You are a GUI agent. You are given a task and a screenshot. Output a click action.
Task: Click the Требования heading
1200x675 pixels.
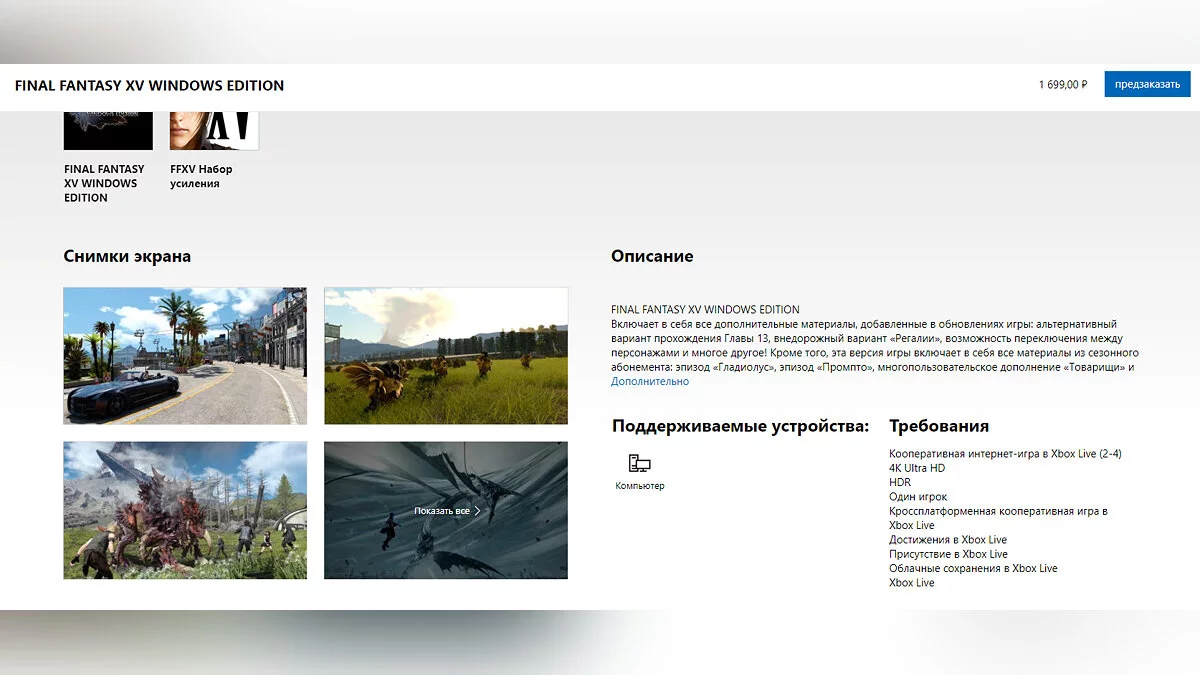click(939, 426)
